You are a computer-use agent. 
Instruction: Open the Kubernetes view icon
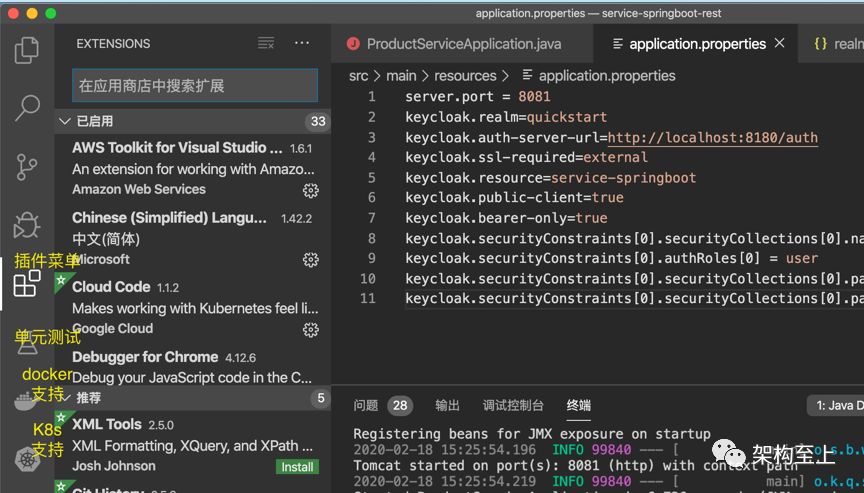pyautogui.click(x=26, y=458)
